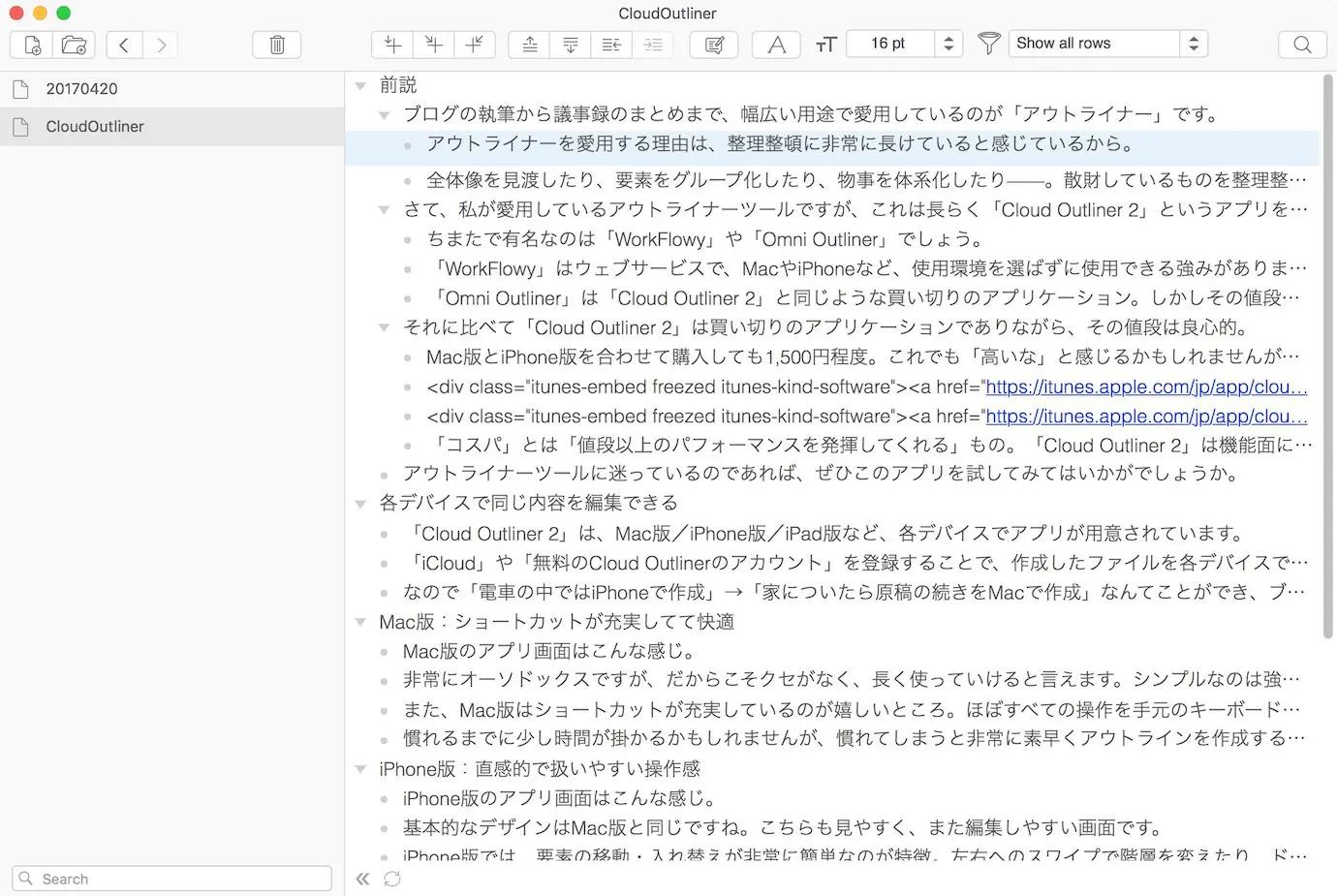Image resolution: width=1337 pixels, height=896 pixels.
Task: Open the font style 'A' button
Action: coord(776,45)
